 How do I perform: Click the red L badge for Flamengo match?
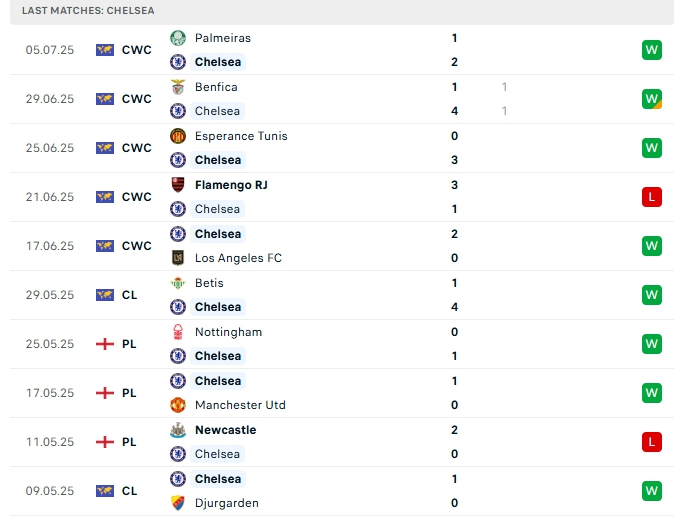click(652, 197)
